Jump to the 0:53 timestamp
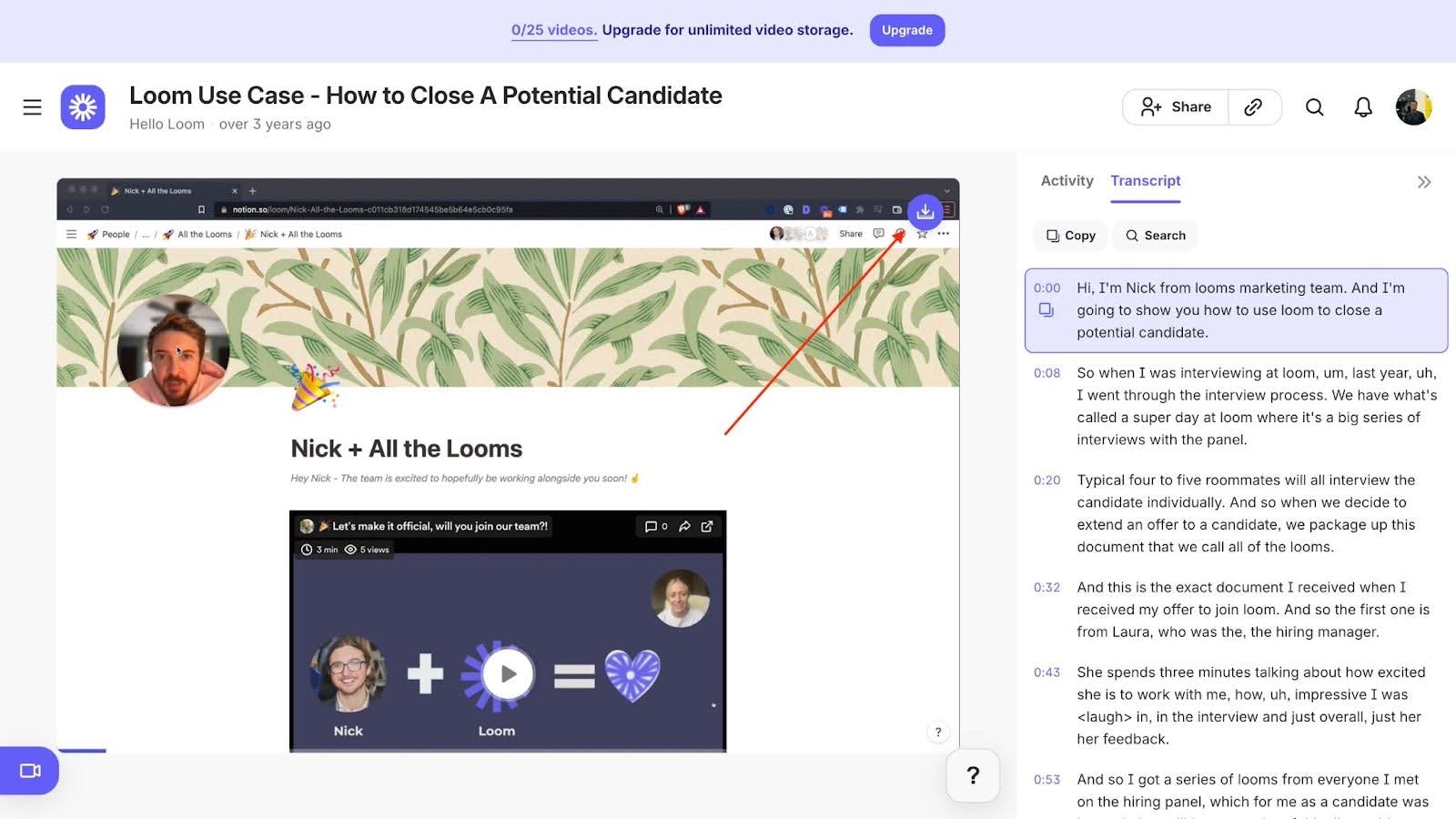The height and width of the screenshot is (819, 1456). [1047, 780]
